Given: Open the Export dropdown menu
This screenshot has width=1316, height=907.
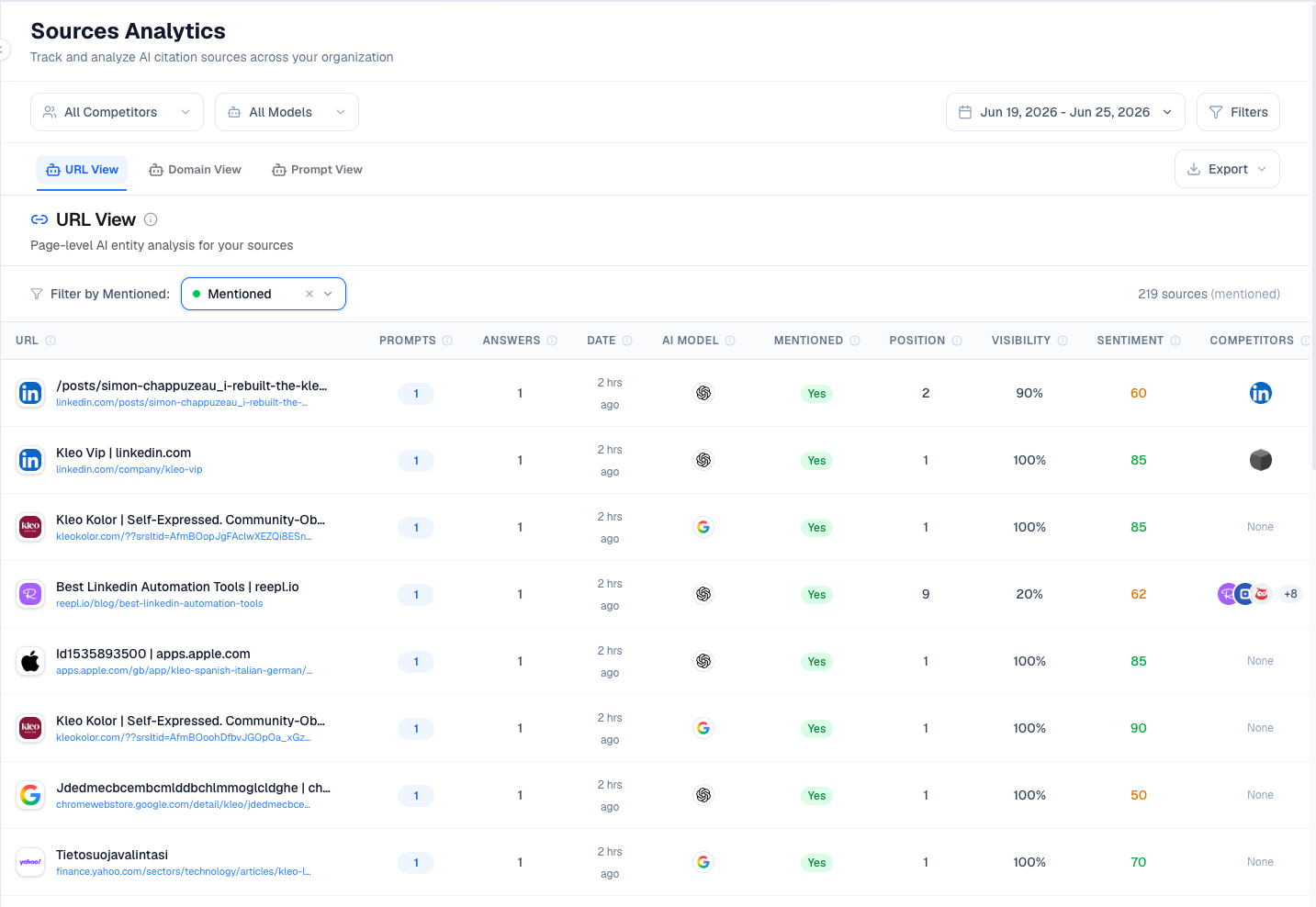Looking at the screenshot, I should pos(1227,169).
